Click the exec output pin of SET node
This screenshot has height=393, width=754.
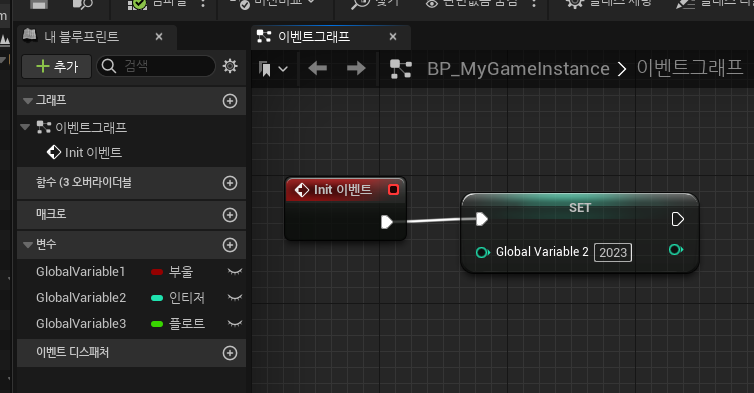coord(678,219)
